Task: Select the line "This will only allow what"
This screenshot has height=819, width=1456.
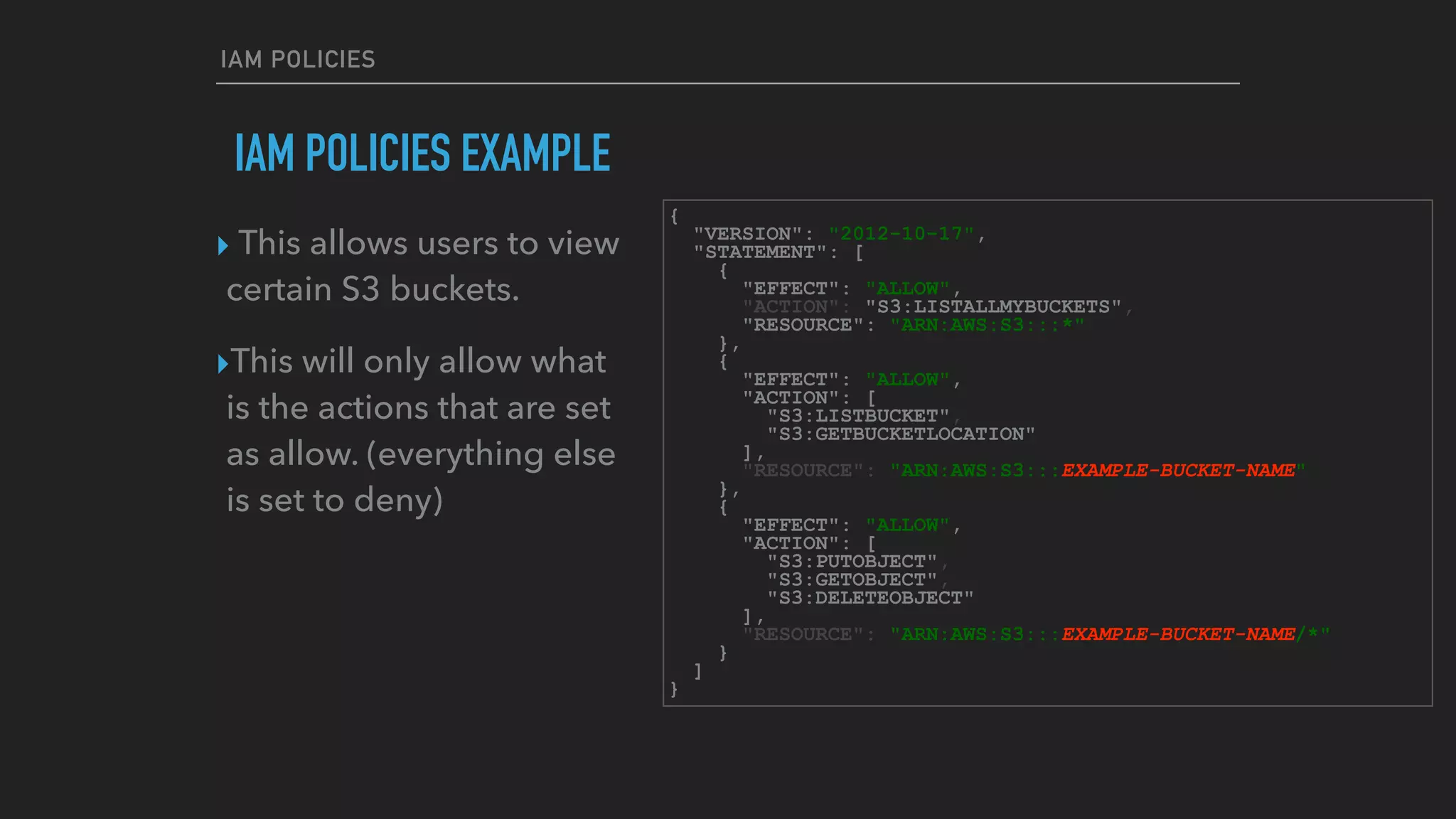Action: pyautogui.click(x=419, y=361)
